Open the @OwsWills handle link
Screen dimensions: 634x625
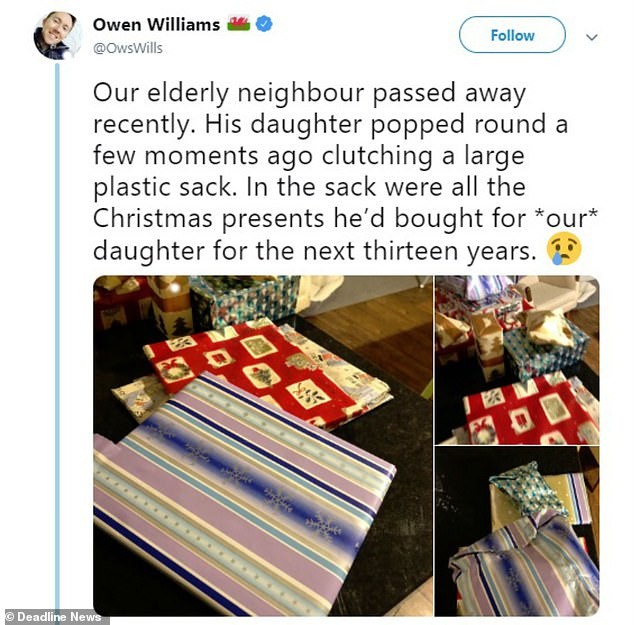(128, 48)
